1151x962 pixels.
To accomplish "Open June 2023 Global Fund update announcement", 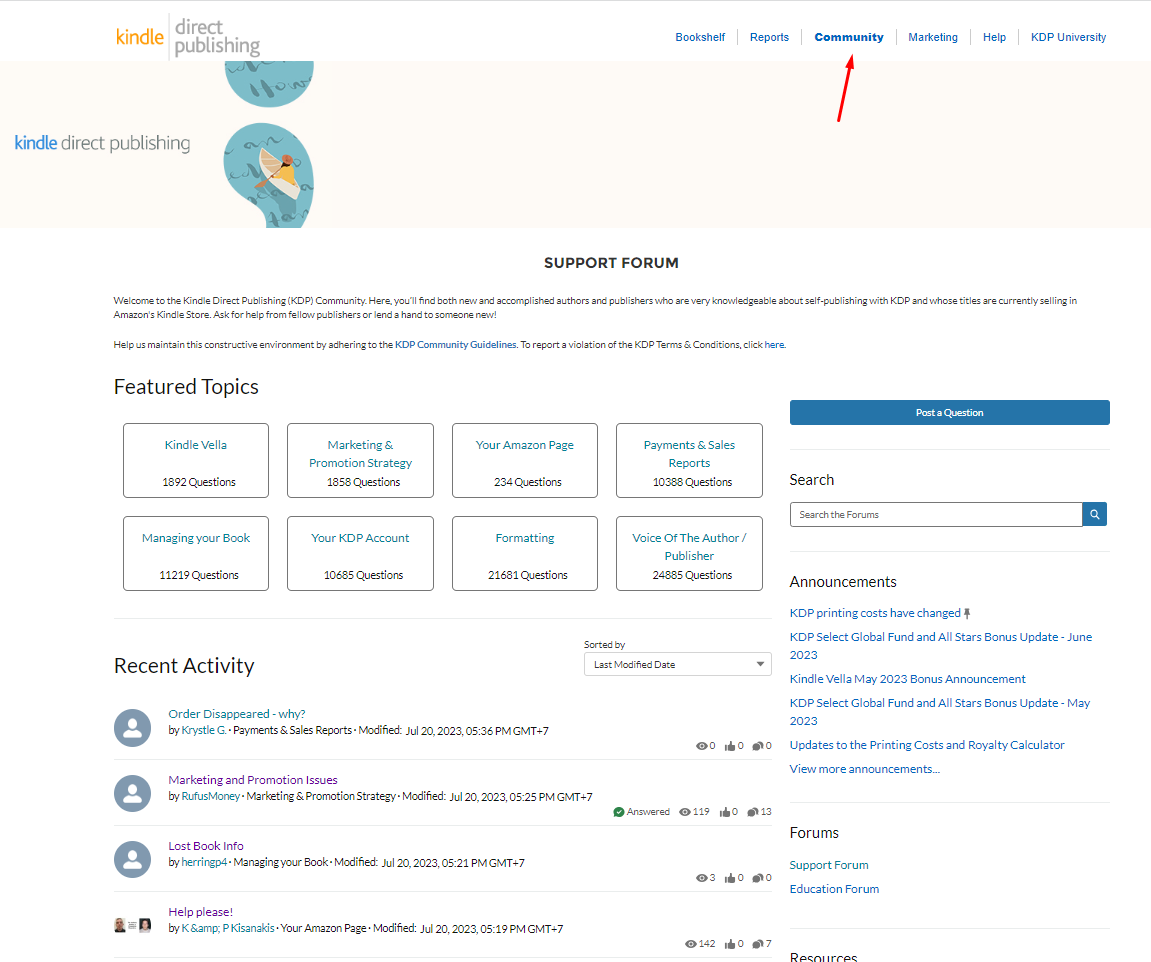I will coord(941,646).
